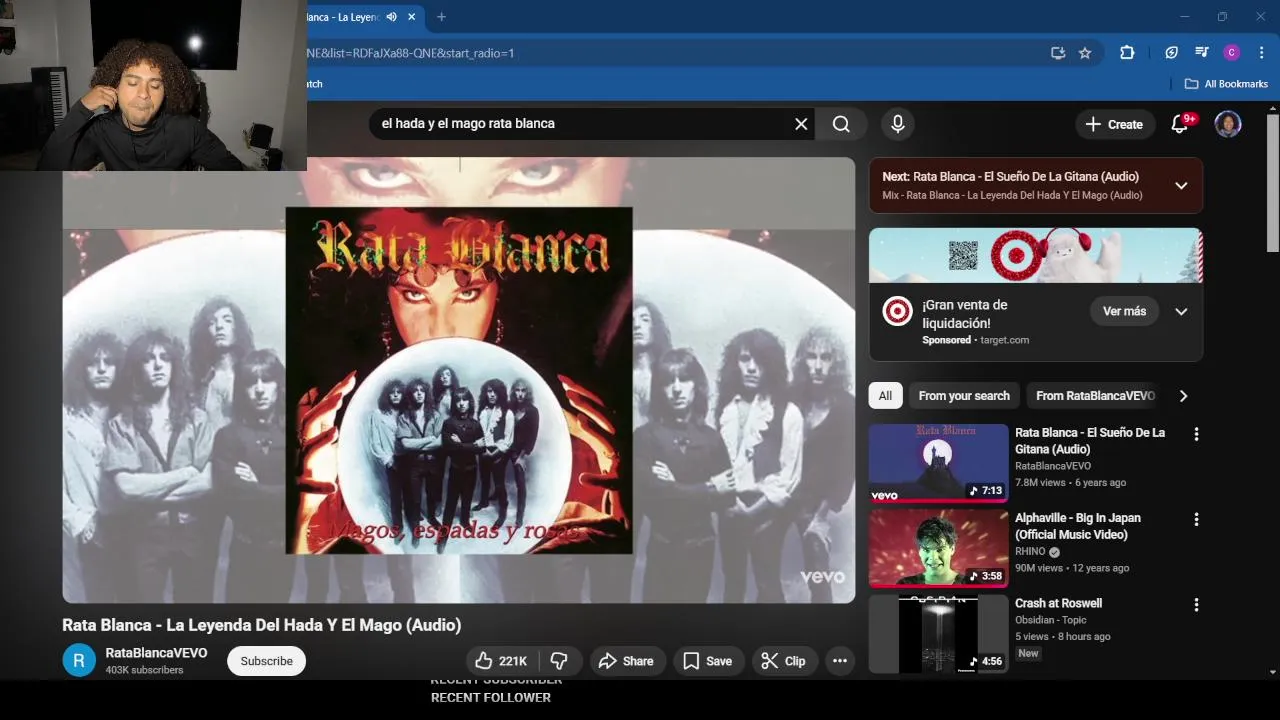The image size is (1280, 720).
Task: Open options for Alphaville Big In Japan
Action: click(x=1196, y=519)
